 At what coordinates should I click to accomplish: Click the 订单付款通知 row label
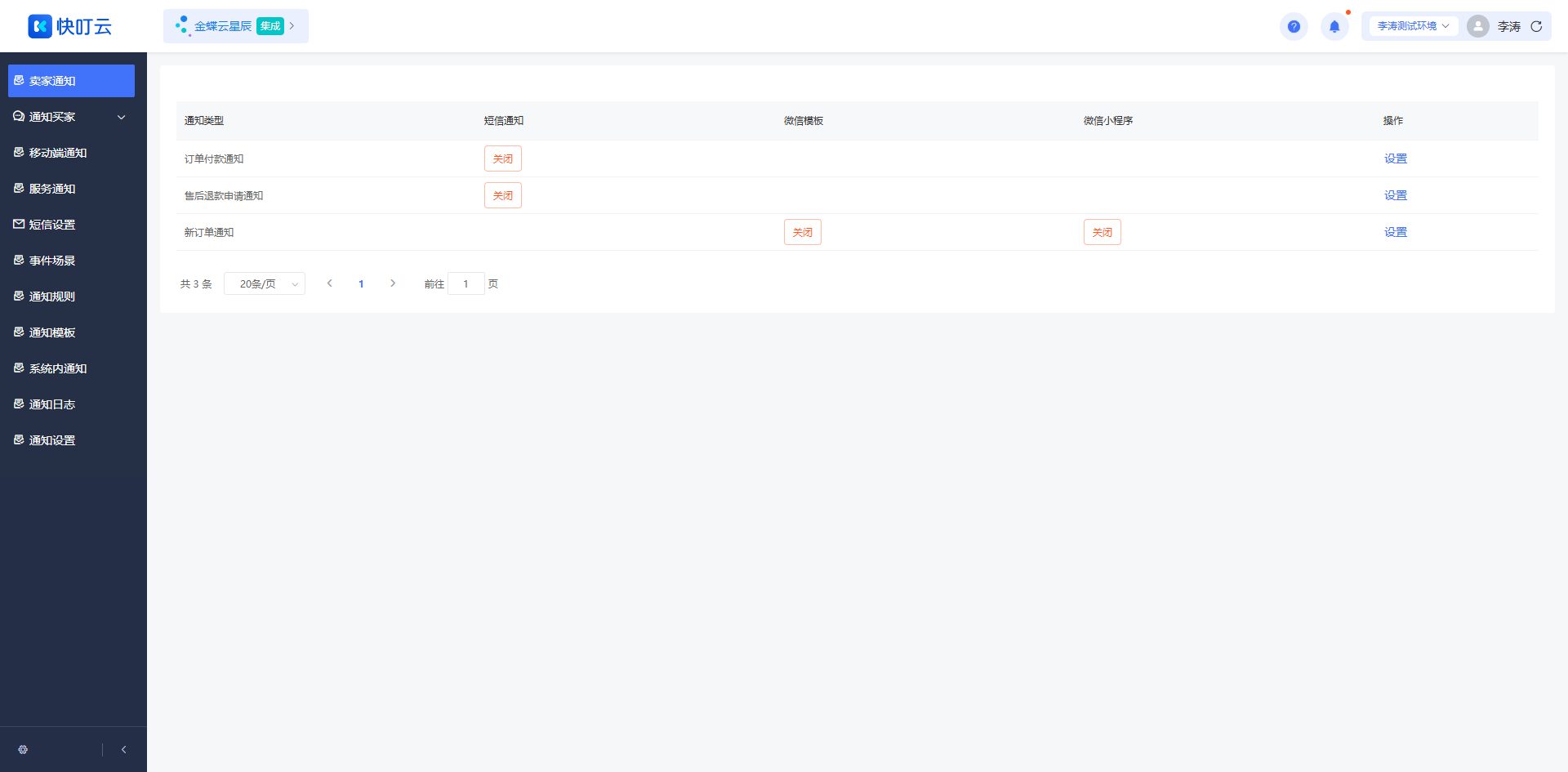(x=214, y=158)
